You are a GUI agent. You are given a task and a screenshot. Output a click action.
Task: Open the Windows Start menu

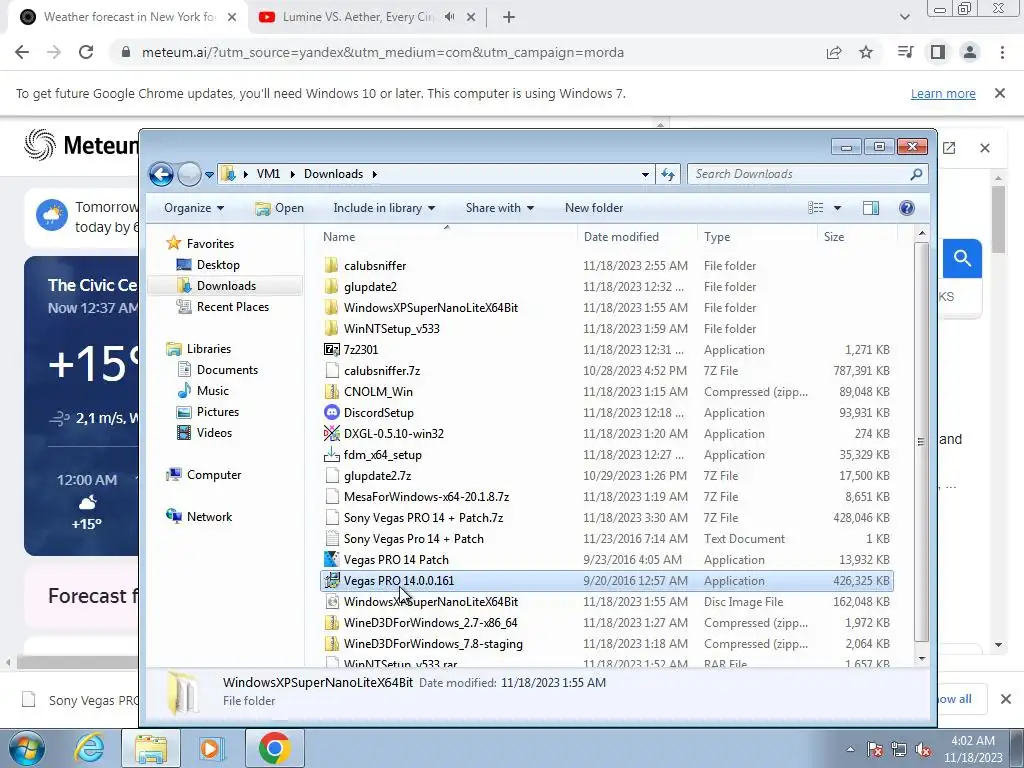pos(26,748)
